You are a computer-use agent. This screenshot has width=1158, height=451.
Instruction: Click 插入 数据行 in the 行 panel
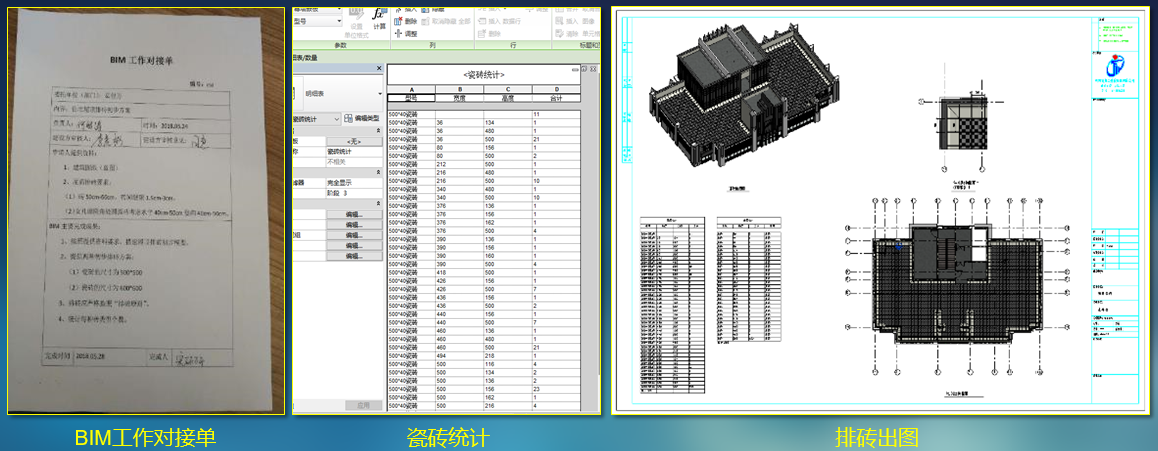pyautogui.click(x=499, y=21)
